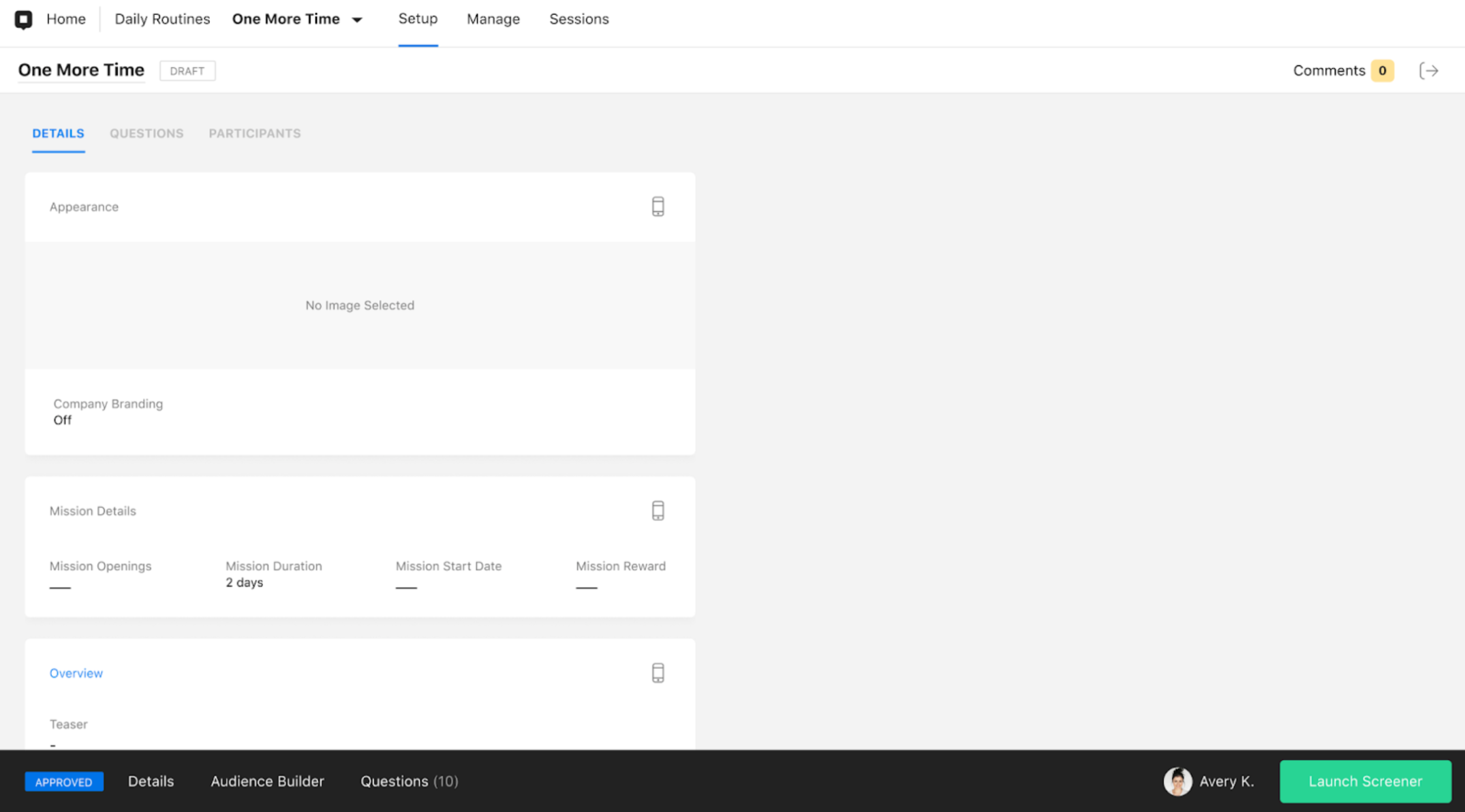The height and width of the screenshot is (812, 1465).
Task: Open Details in bottom bar
Action: click(151, 781)
